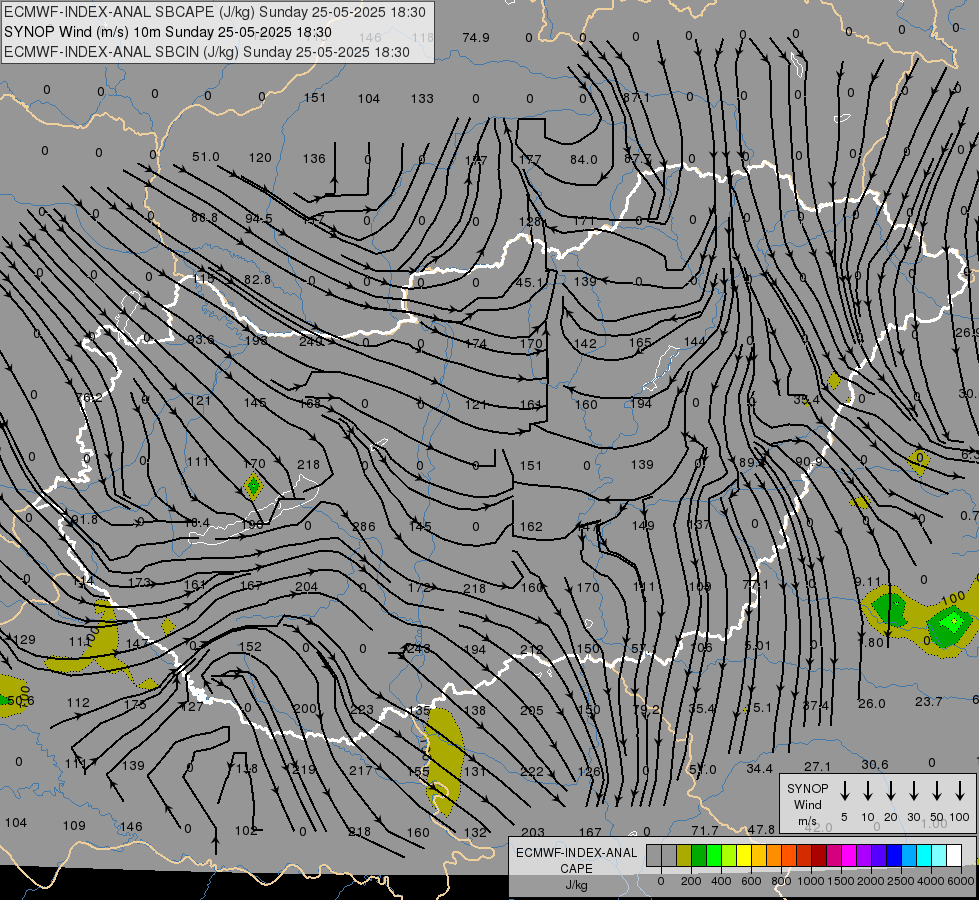
Task: Click the value 222 near southern border
Action: (531, 771)
